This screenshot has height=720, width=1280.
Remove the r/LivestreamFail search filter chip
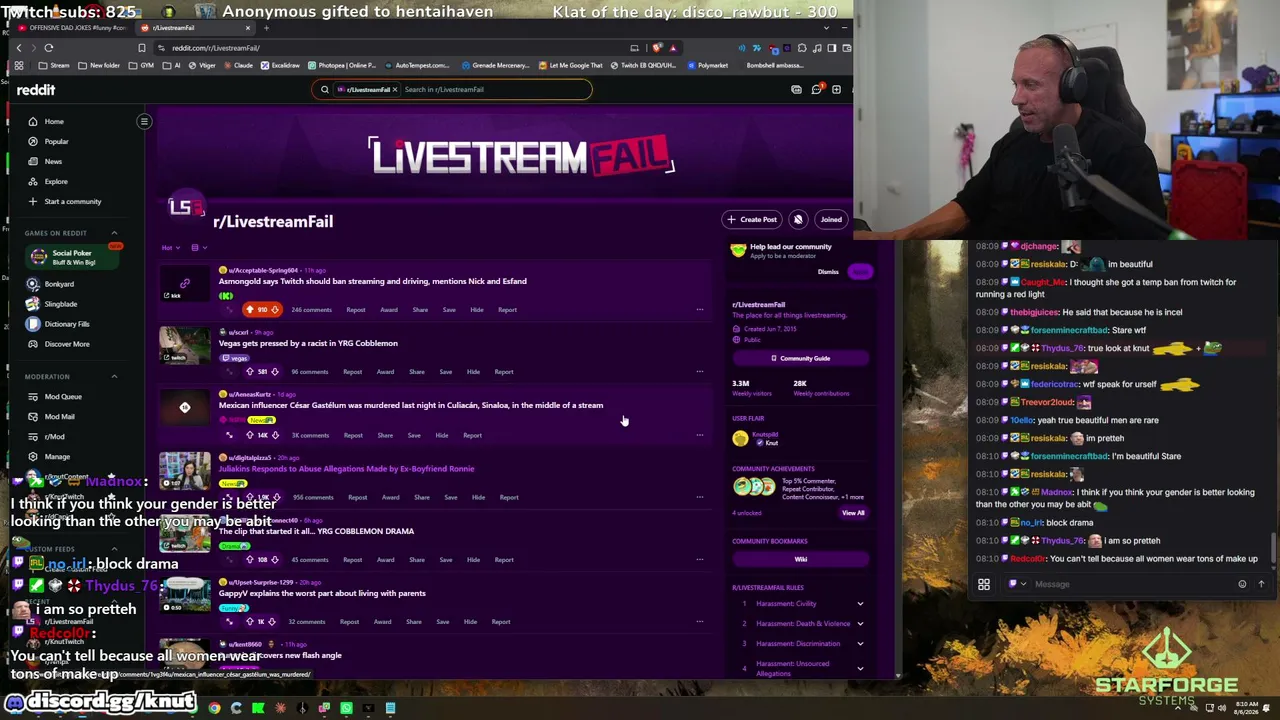(x=394, y=90)
